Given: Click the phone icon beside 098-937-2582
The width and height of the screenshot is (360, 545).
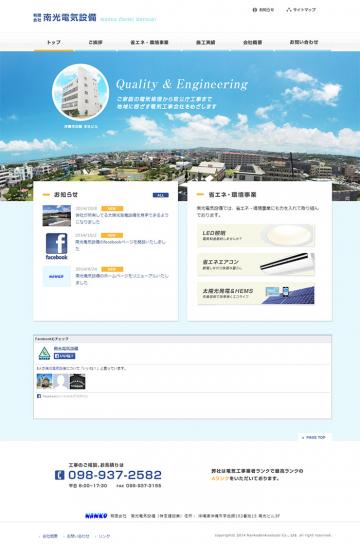Looking at the screenshot, I should pos(59,475).
